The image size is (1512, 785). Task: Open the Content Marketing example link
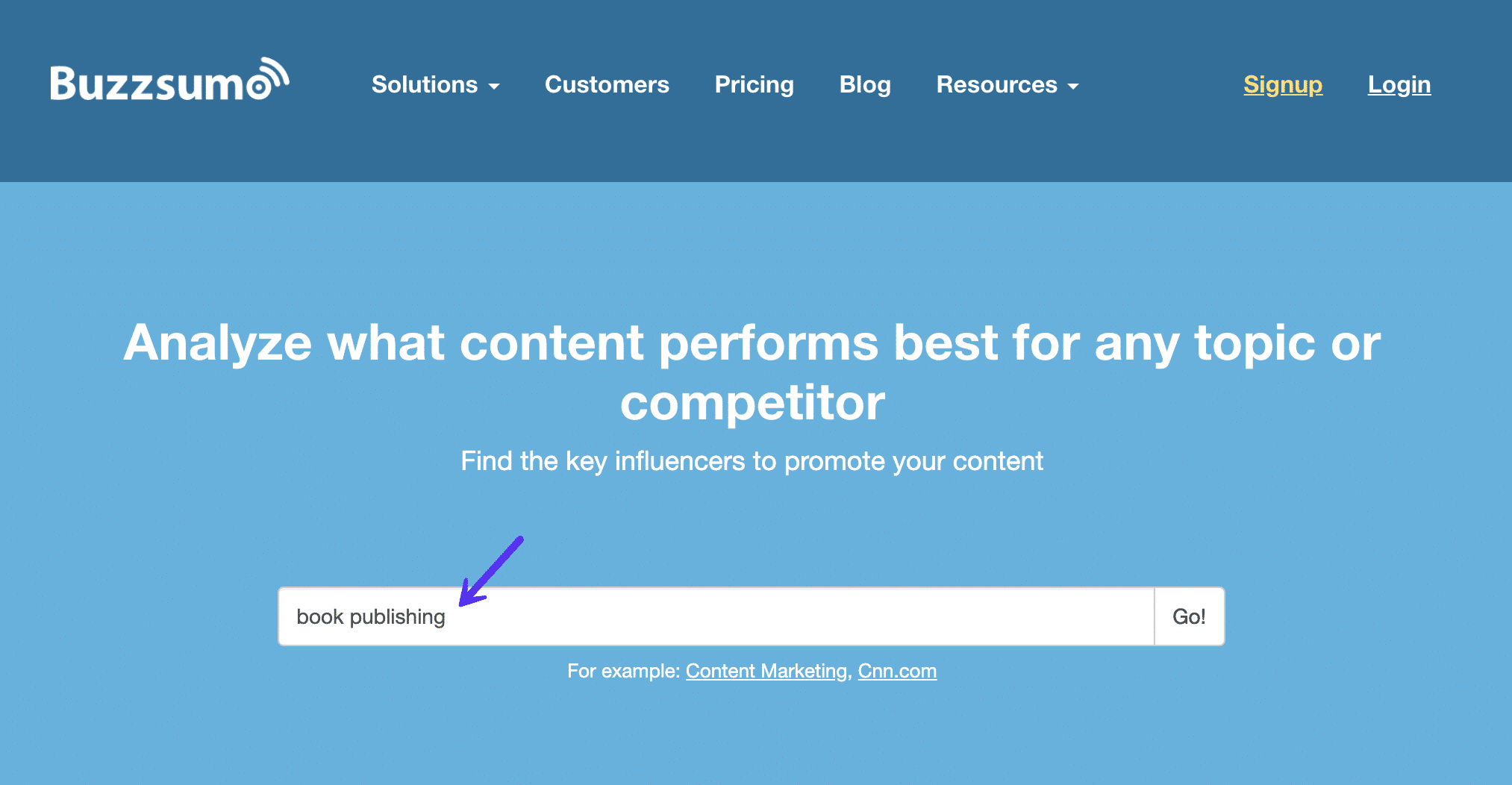point(763,671)
